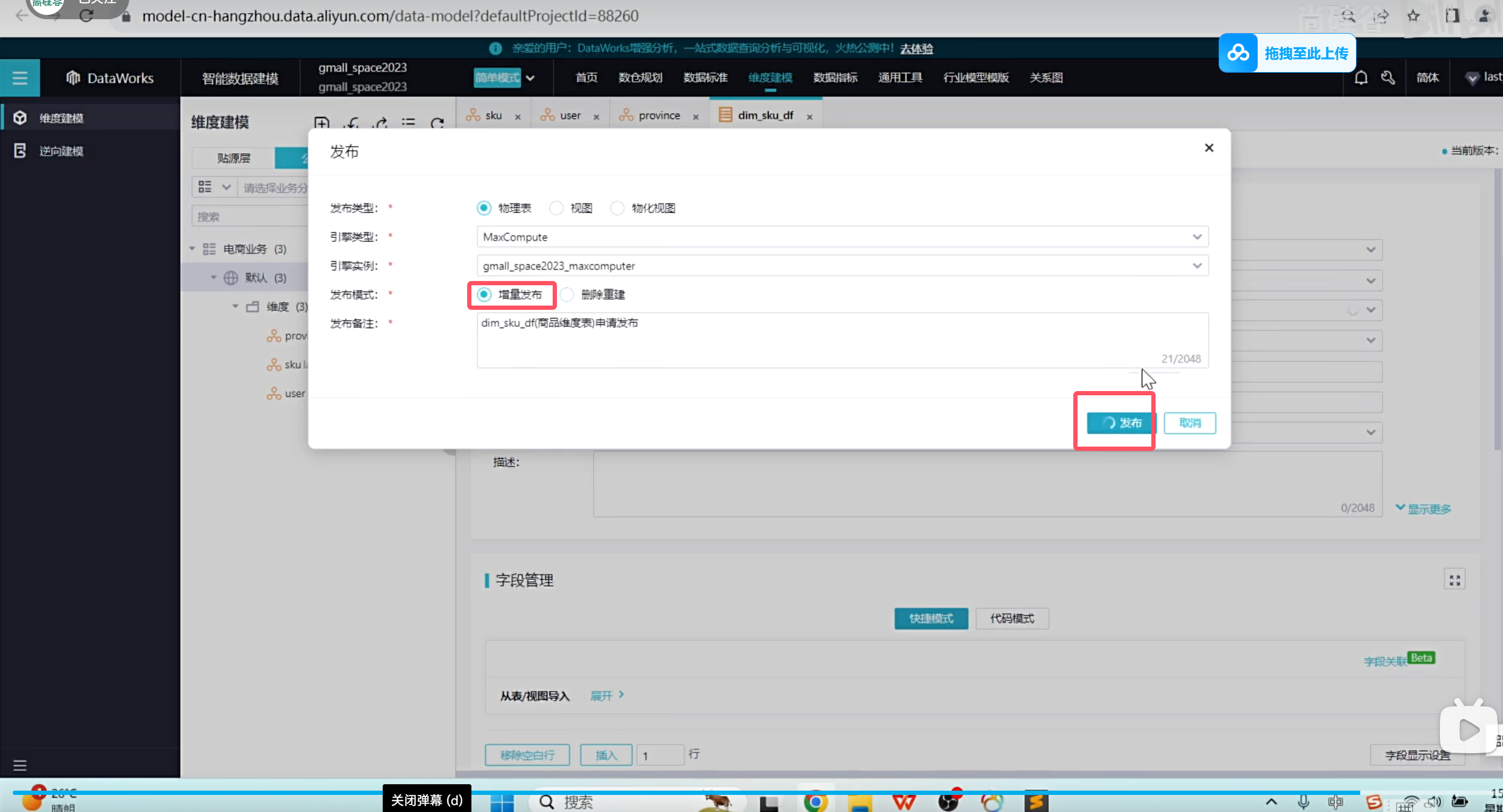Select the 物化视图 radio option
This screenshot has width=1503, height=812.
[x=617, y=208]
